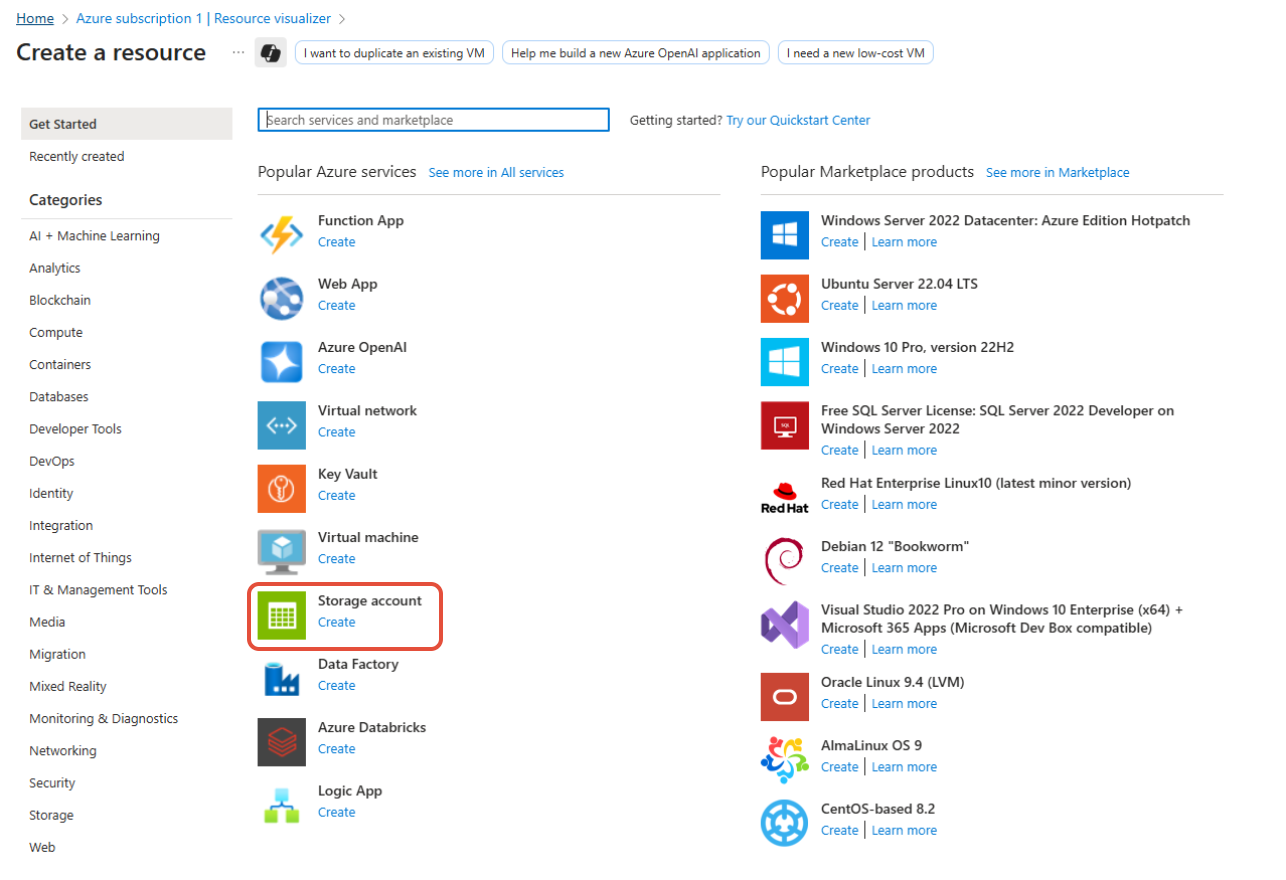Click the Logic App icon
Image resolution: width=1286 pixels, height=880 pixels.
point(282,805)
